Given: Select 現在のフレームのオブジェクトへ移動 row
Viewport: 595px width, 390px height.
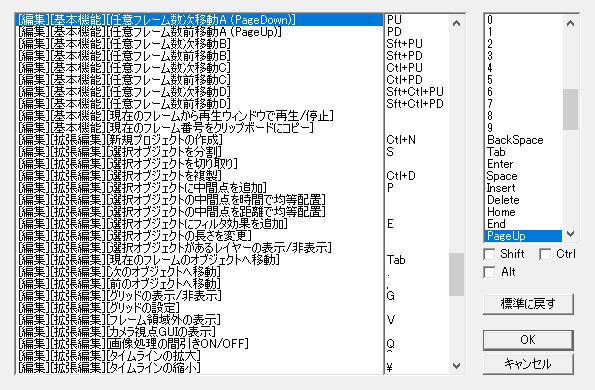Looking at the screenshot, I should tap(199, 260).
